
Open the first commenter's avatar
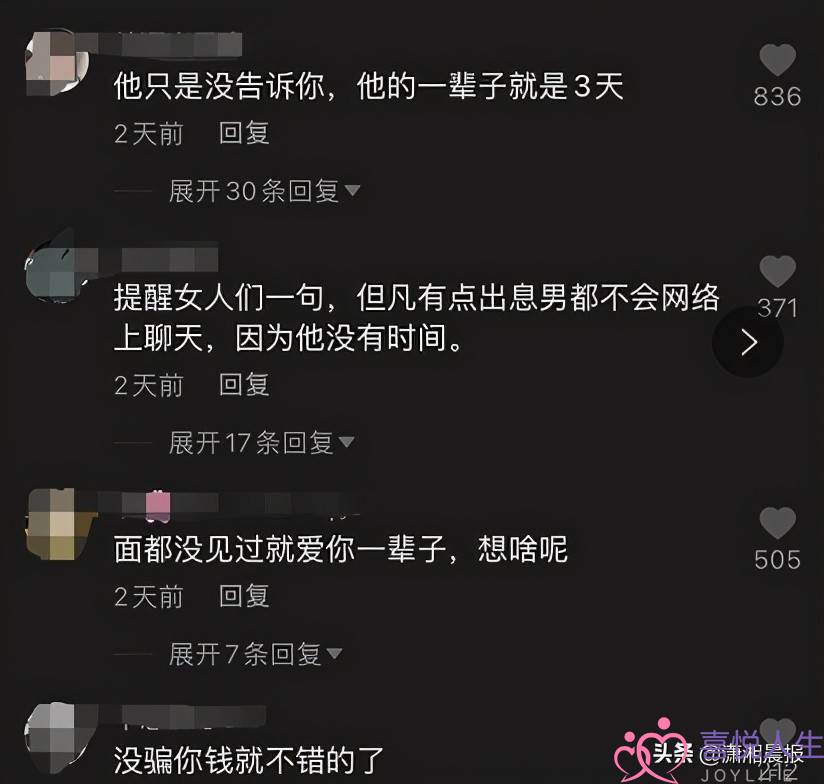57,62
